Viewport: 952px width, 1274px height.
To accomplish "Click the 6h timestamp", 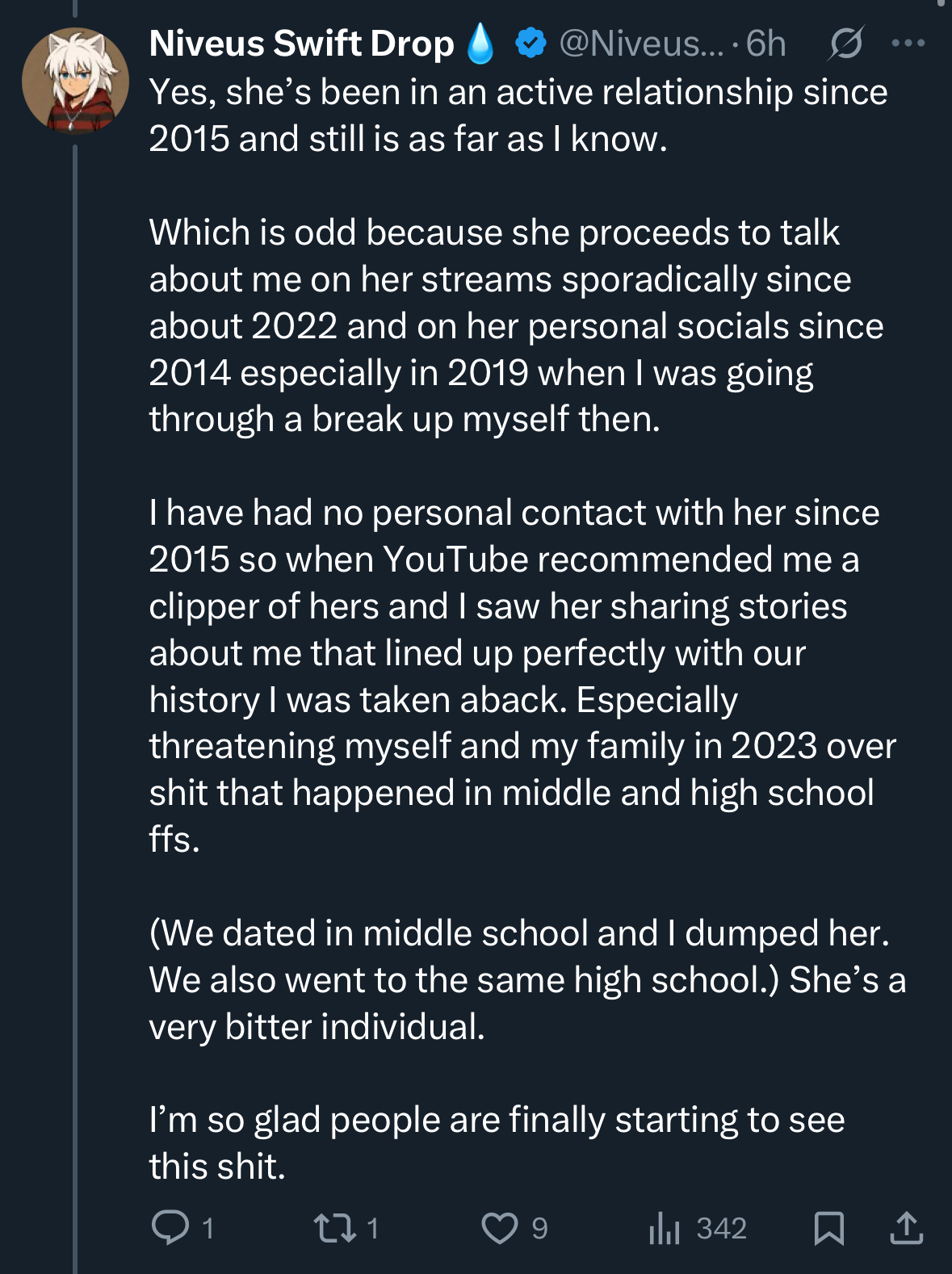I will point(765,44).
